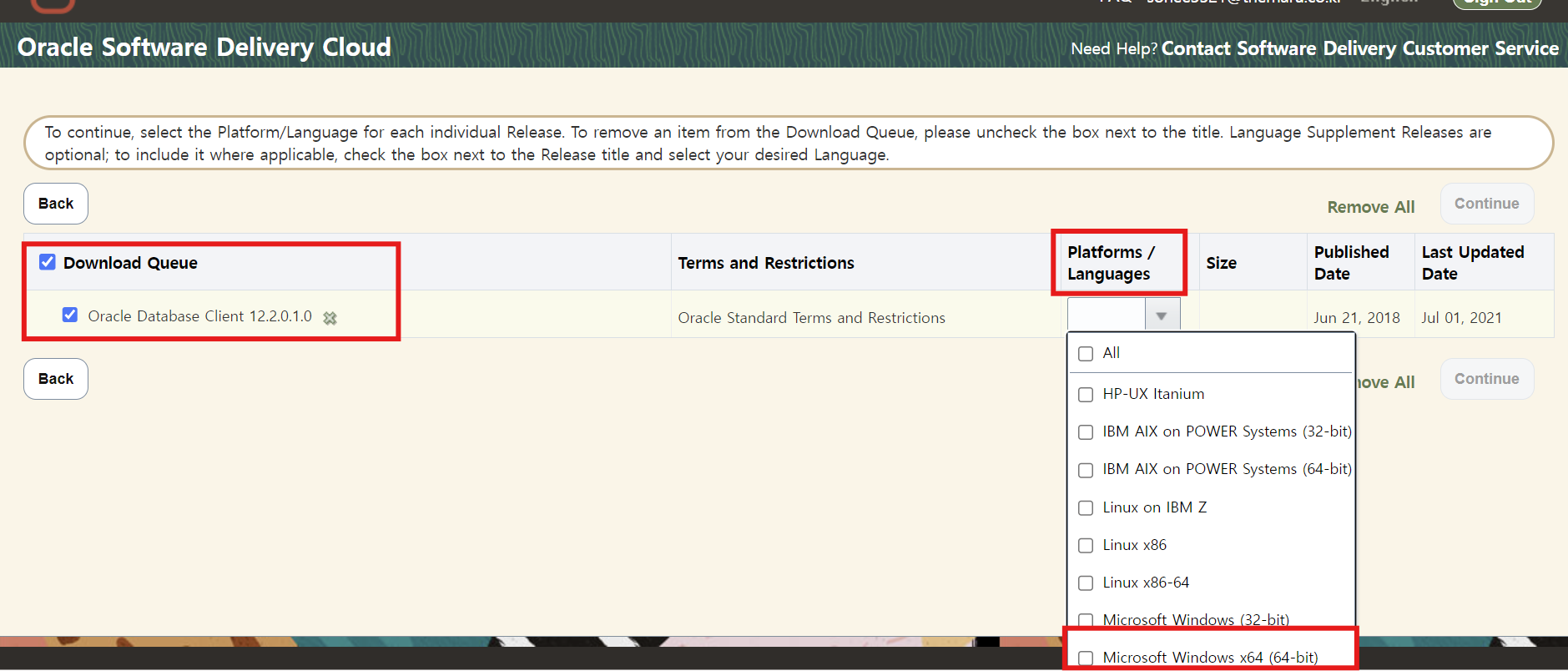The height and width of the screenshot is (671, 1568).
Task: Click the top Remove All link
Action: 1371,207
